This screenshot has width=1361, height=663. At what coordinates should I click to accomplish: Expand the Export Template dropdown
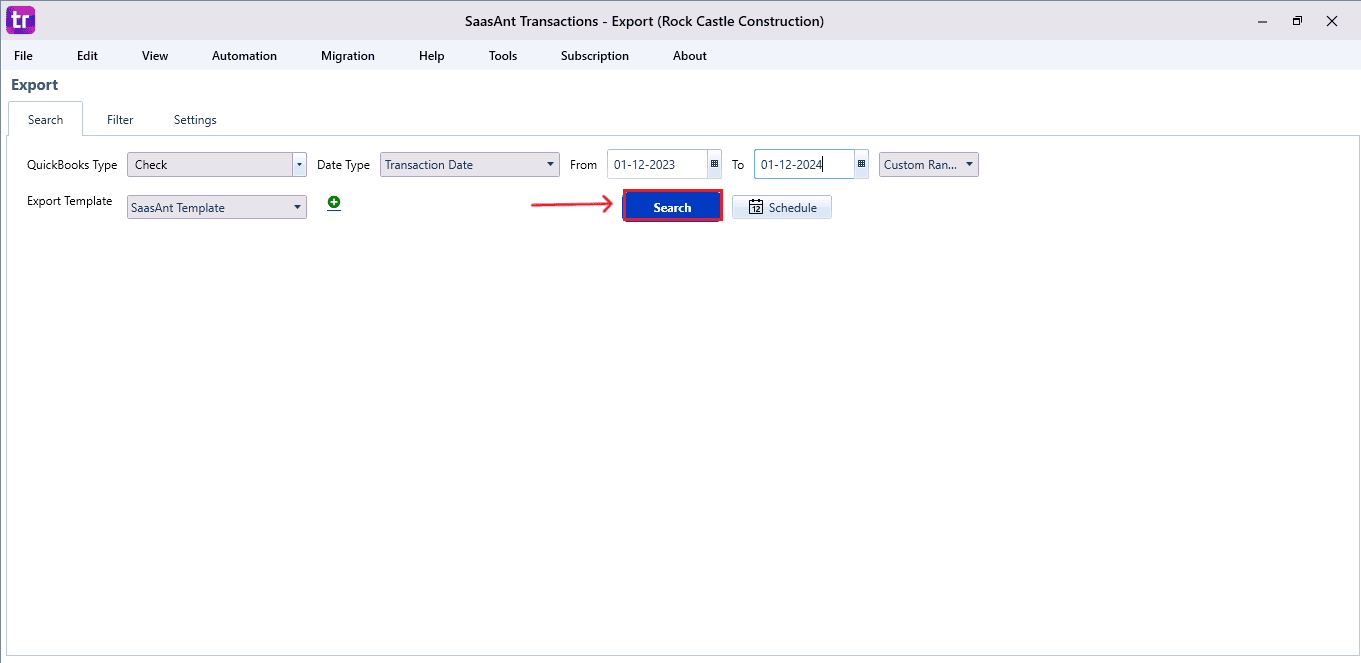[x=298, y=208]
